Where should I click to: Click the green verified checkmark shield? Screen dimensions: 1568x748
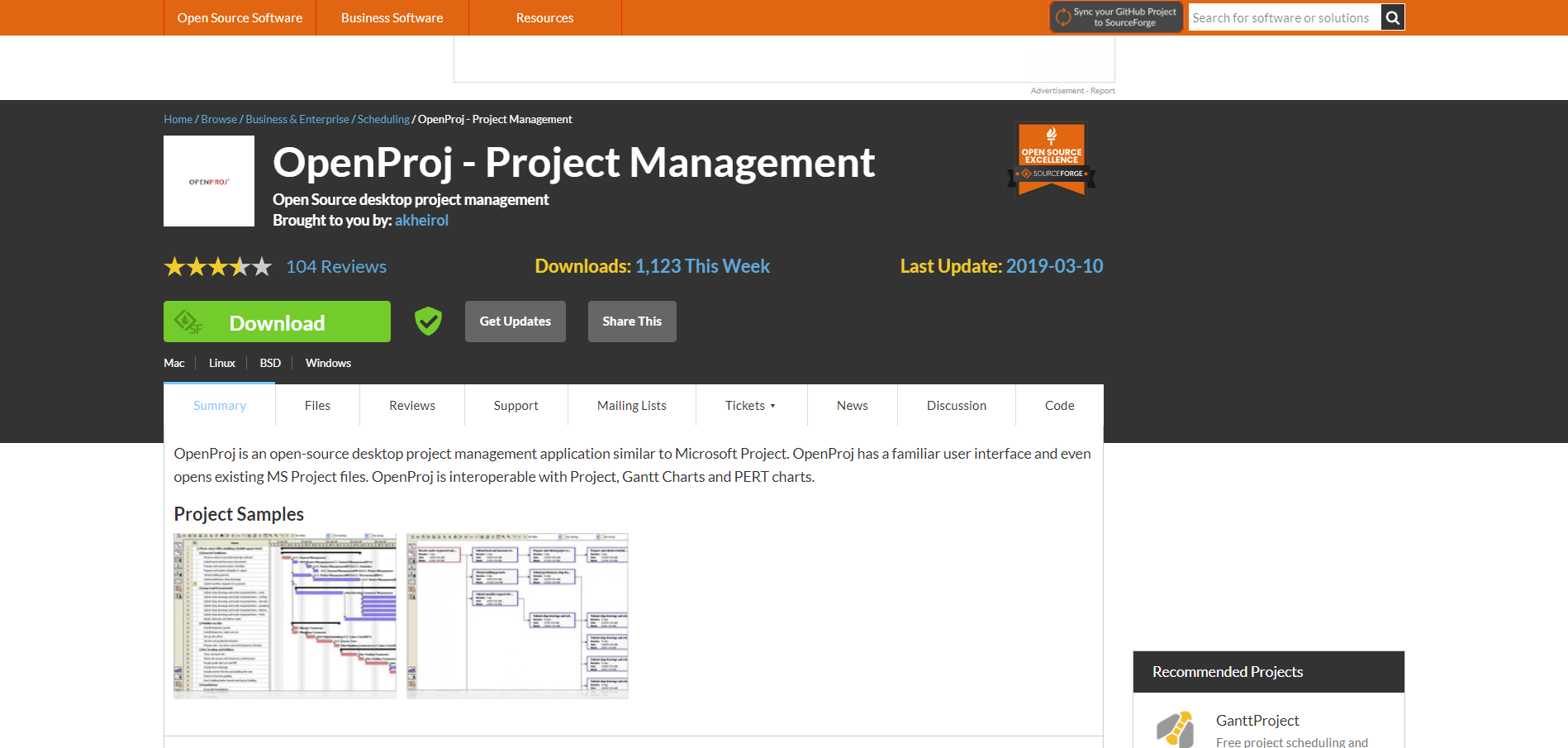(x=427, y=321)
